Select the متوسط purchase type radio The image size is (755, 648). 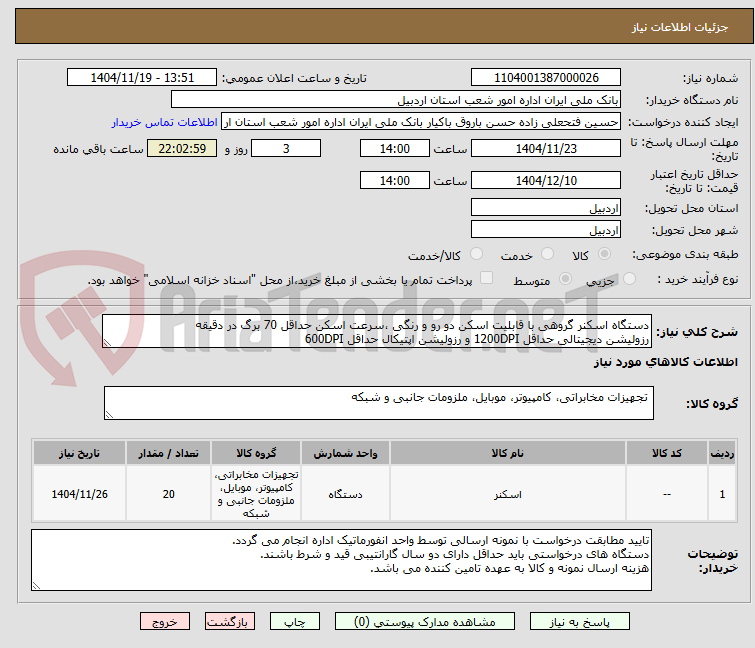coord(565,279)
